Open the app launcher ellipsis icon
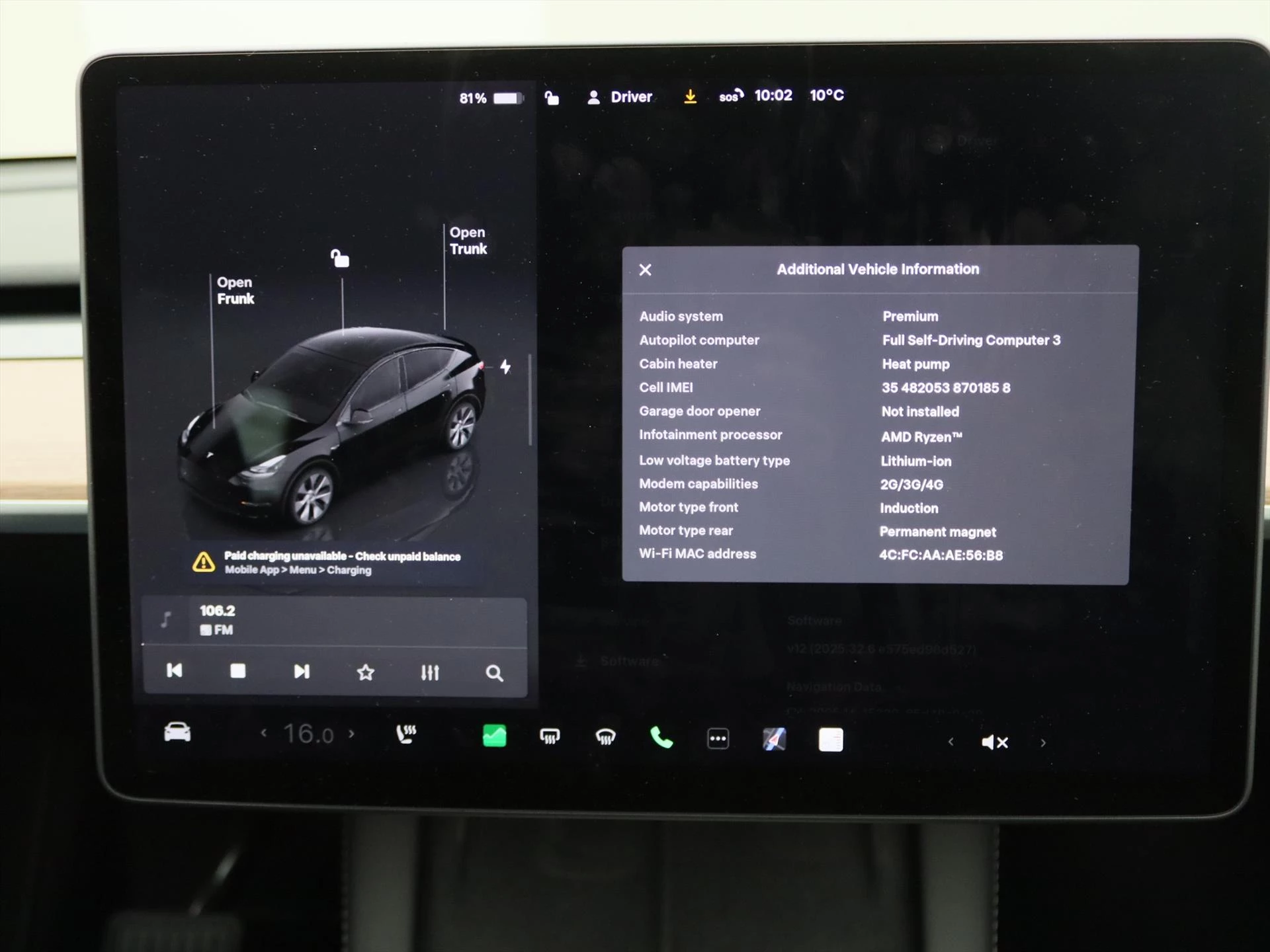Image resolution: width=1270 pixels, height=952 pixels. click(x=718, y=737)
